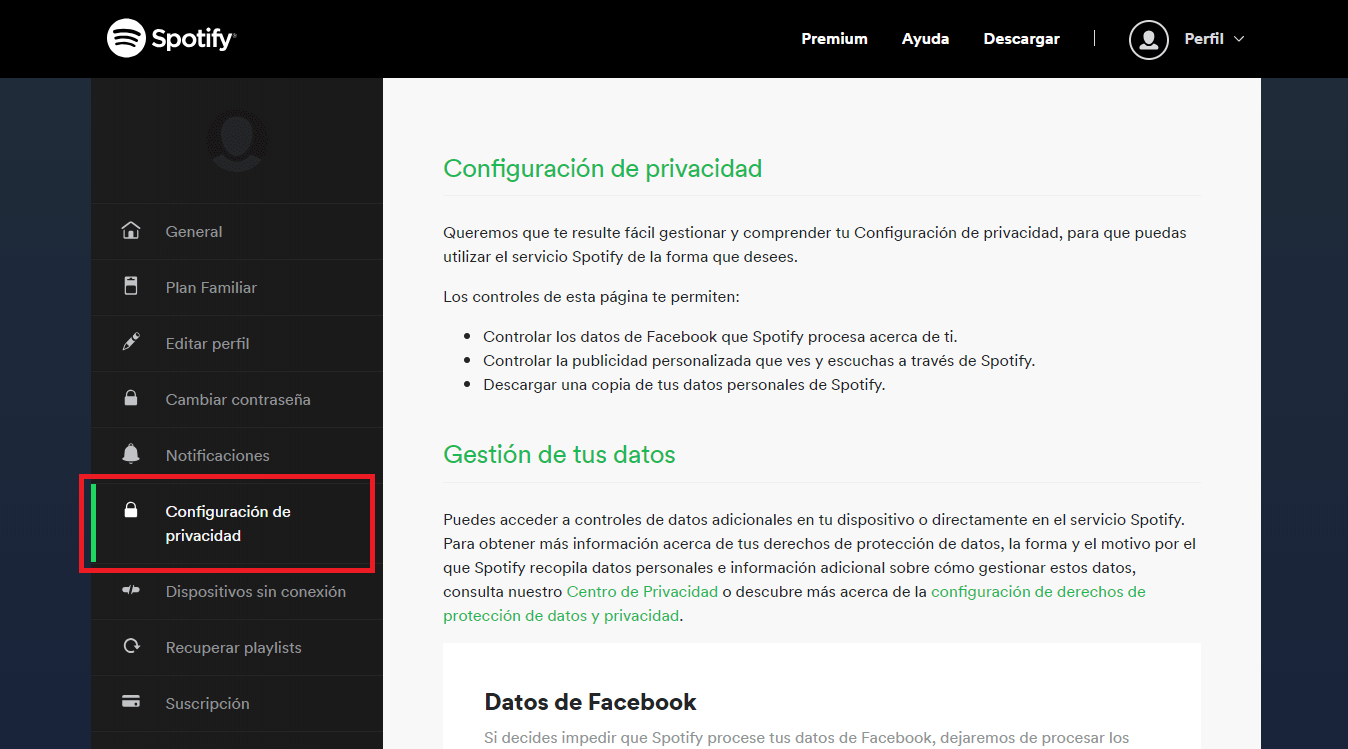Click the Datos de Facebook heading

(x=590, y=702)
